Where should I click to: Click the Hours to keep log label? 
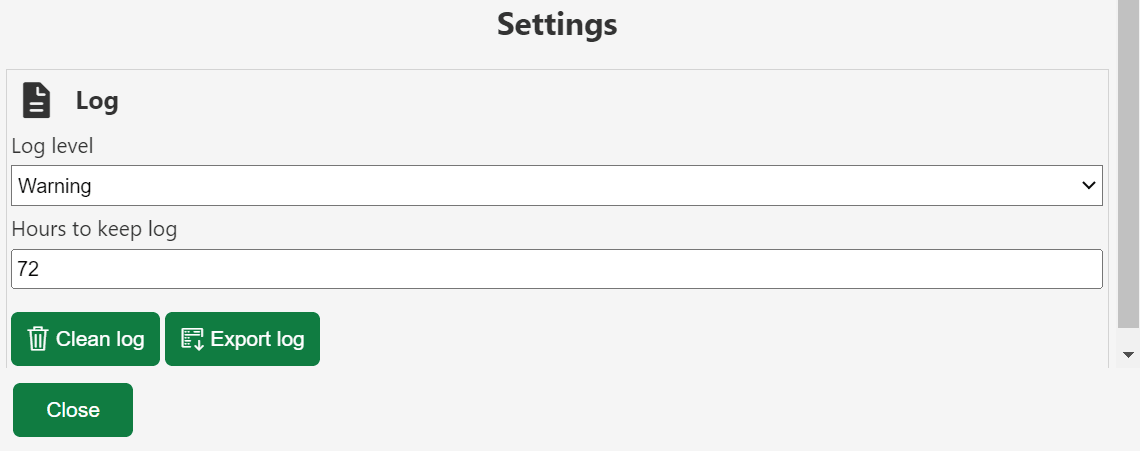point(94,229)
